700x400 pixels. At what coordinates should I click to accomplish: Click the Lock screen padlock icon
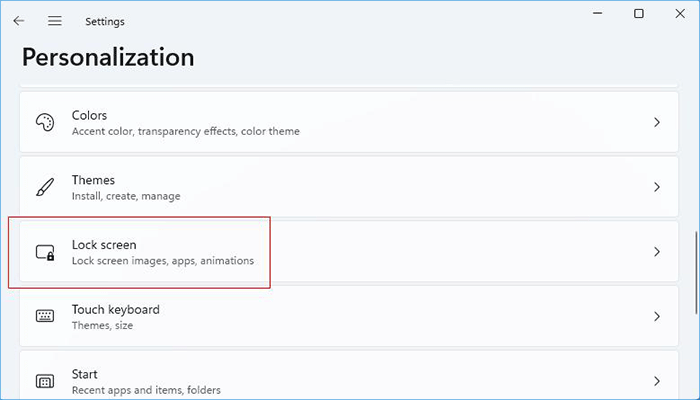click(x=45, y=252)
